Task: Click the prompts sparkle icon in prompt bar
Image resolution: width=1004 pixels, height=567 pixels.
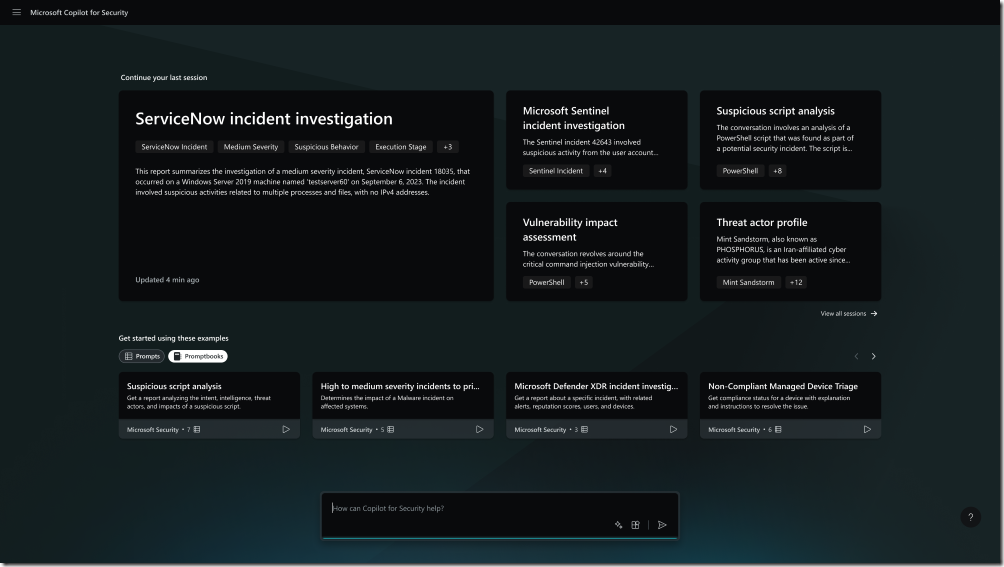Action: click(x=619, y=525)
